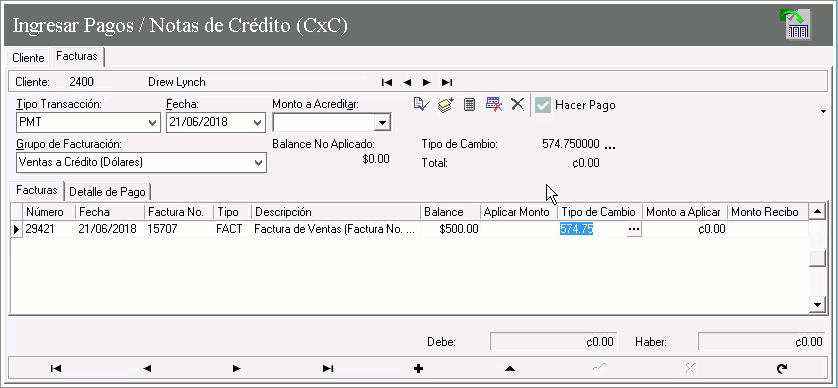Open the Detalle de Pago tab
Screen dimensions: 838x388
(107, 191)
